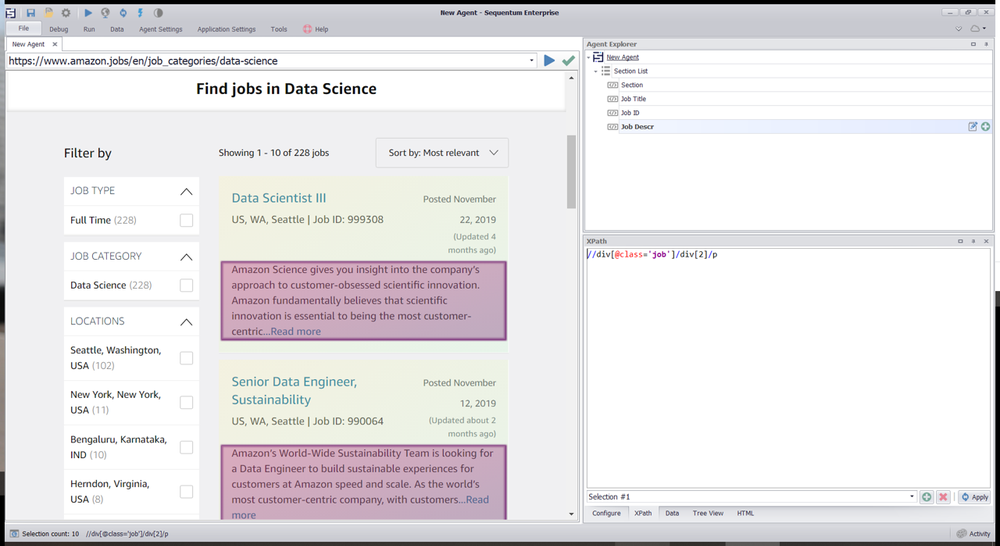The height and width of the screenshot is (546, 1000).
Task: Click the Apply button
Action: pyautogui.click(x=975, y=497)
